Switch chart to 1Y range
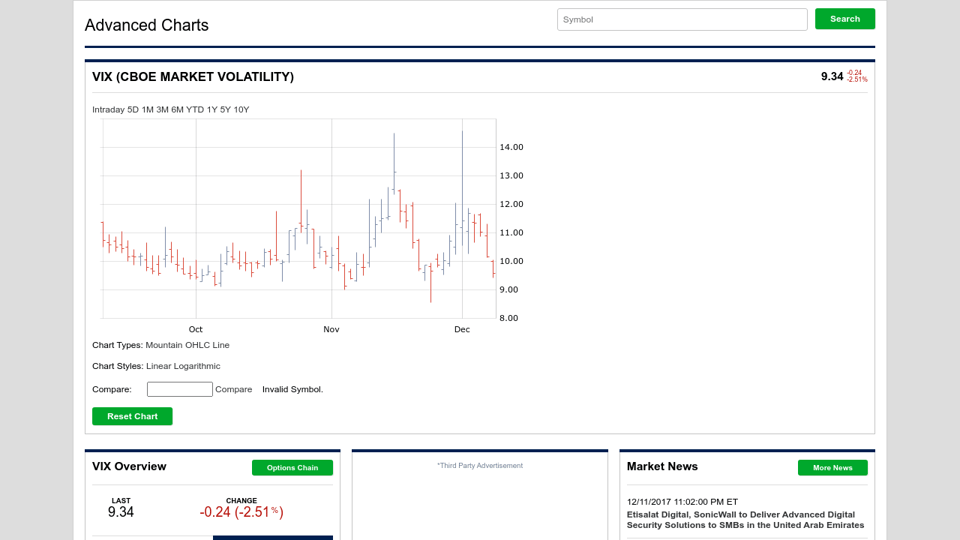 [212, 110]
